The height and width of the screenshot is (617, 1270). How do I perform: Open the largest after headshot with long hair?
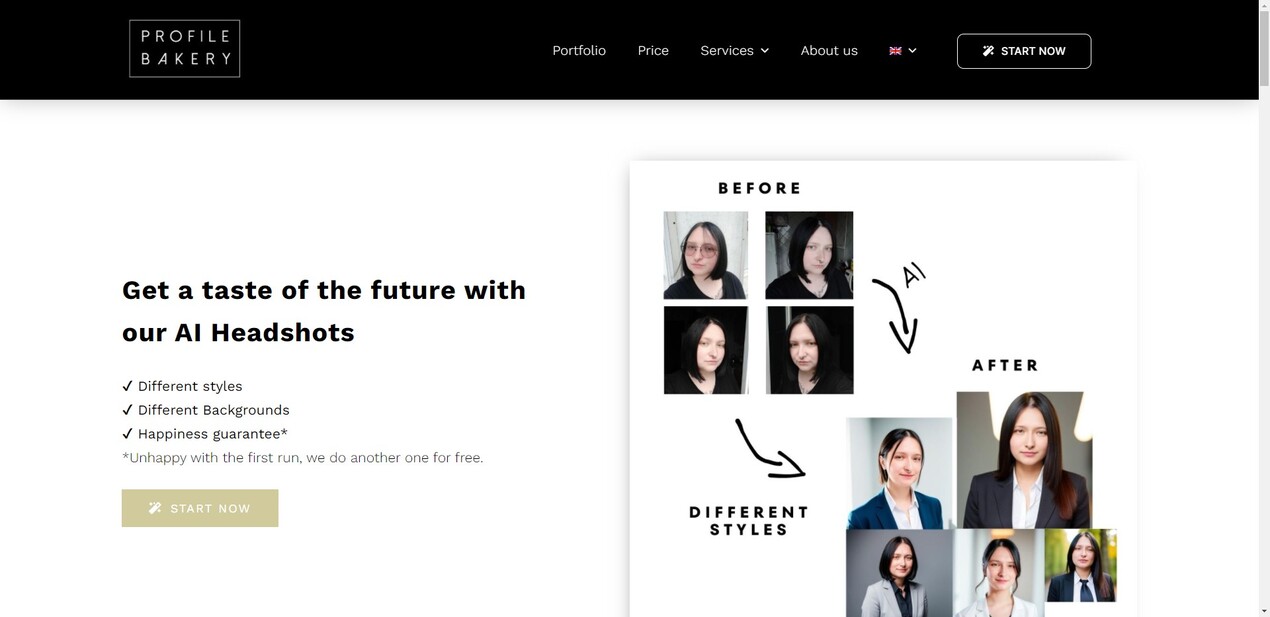point(1024,460)
